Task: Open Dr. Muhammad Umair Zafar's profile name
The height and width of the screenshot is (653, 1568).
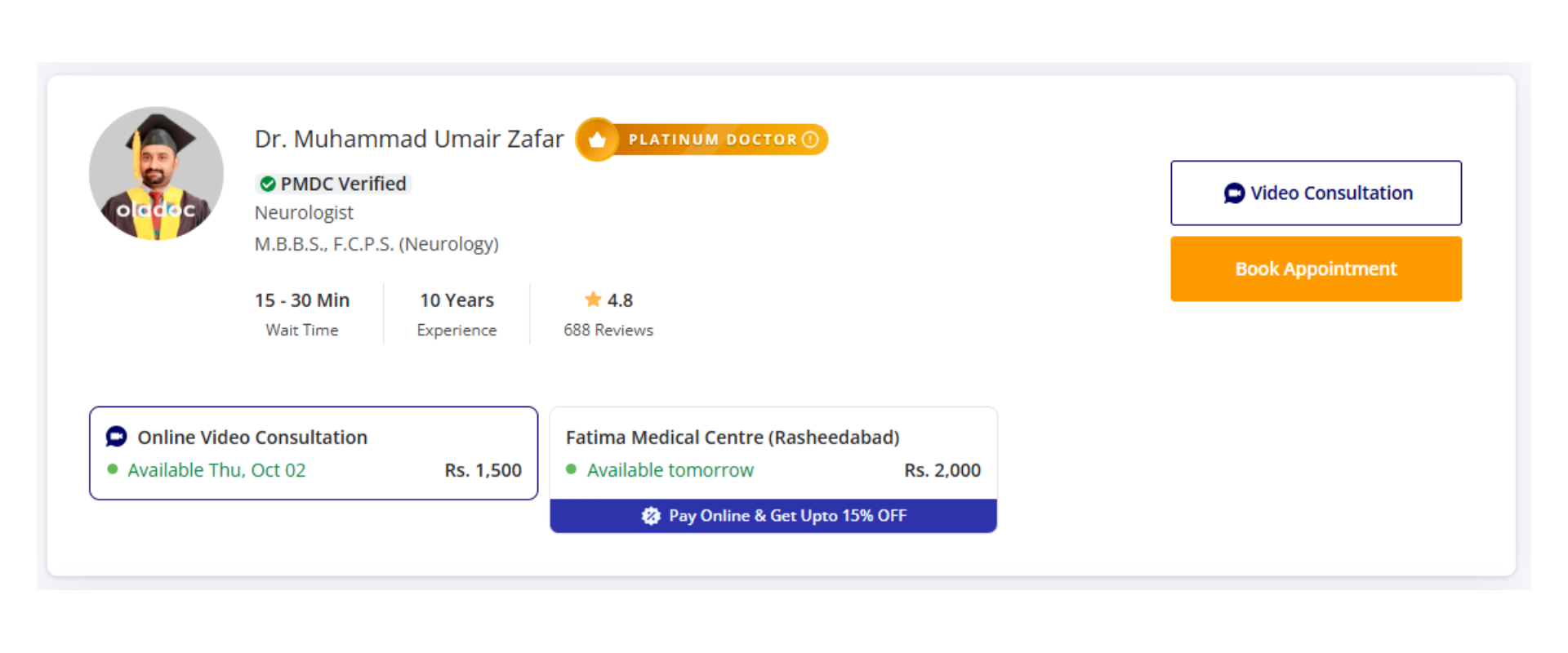Action: (x=409, y=139)
